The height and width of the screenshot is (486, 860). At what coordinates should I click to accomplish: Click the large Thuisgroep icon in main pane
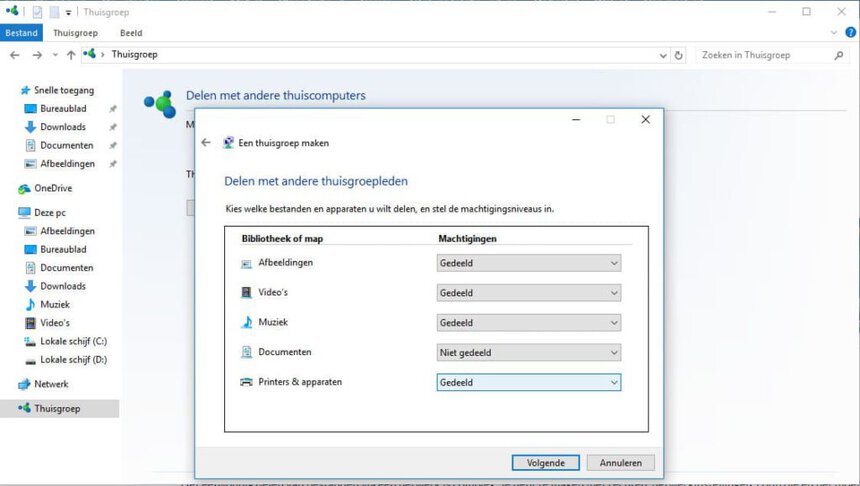(x=160, y=104)
